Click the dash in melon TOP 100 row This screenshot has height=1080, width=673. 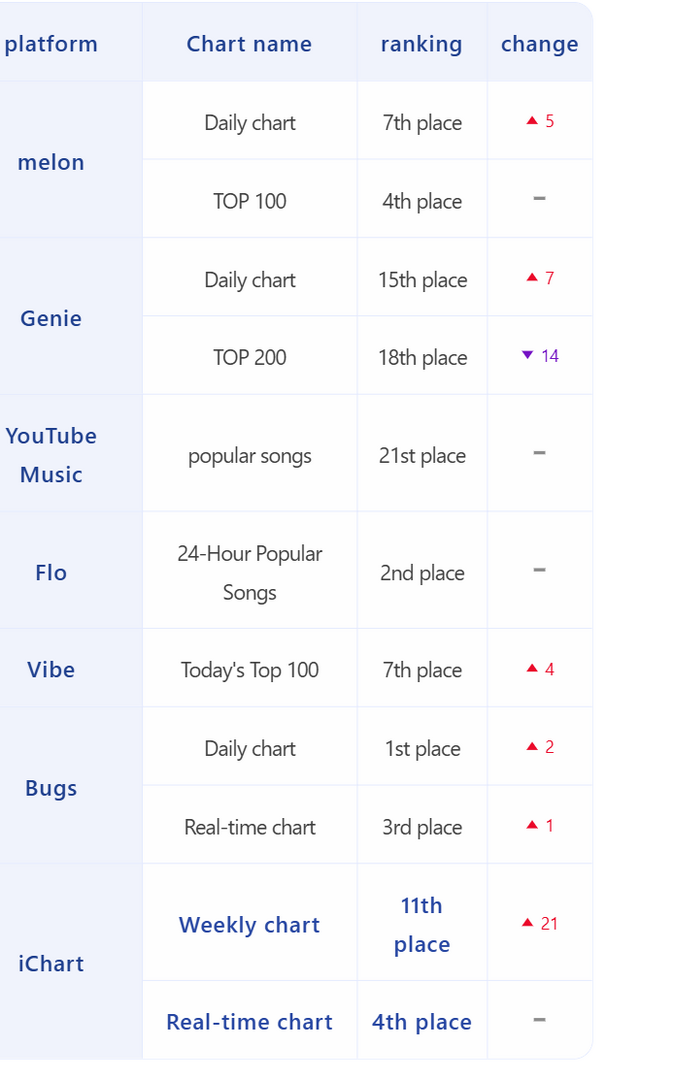[x=539, y=199]
